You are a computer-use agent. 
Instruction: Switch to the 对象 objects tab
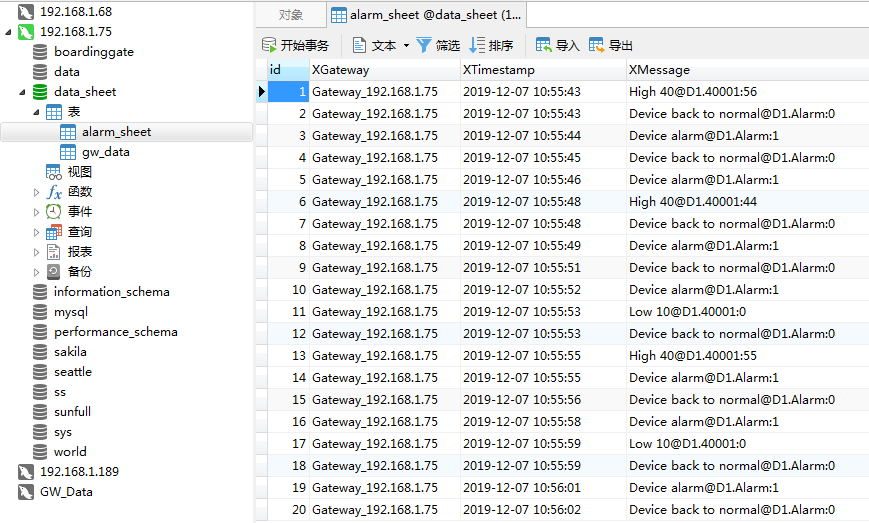pos(291,15)
